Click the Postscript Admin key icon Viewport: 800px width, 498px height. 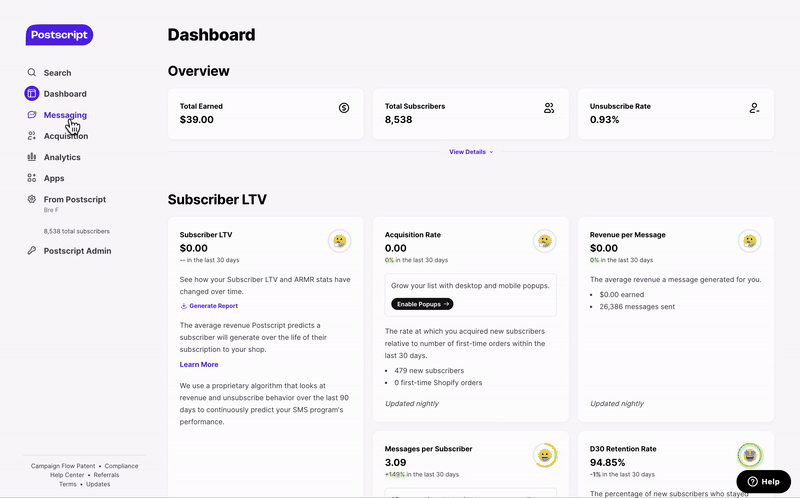pos(32,251)
